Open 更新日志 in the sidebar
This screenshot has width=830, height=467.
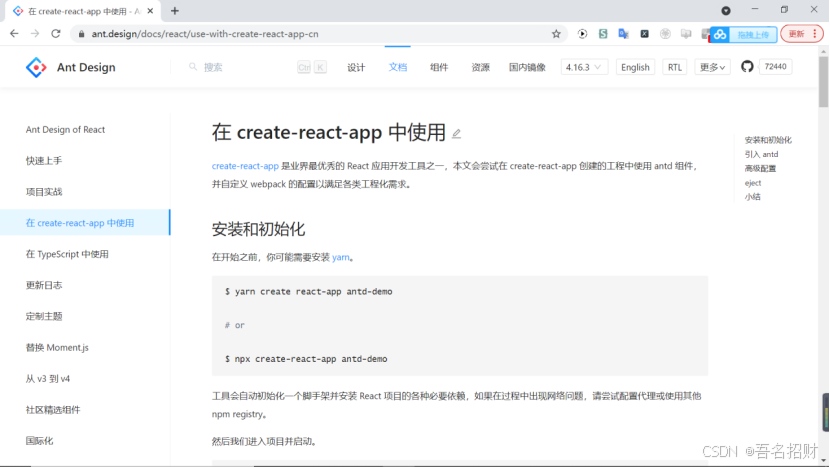coord(44,285)
